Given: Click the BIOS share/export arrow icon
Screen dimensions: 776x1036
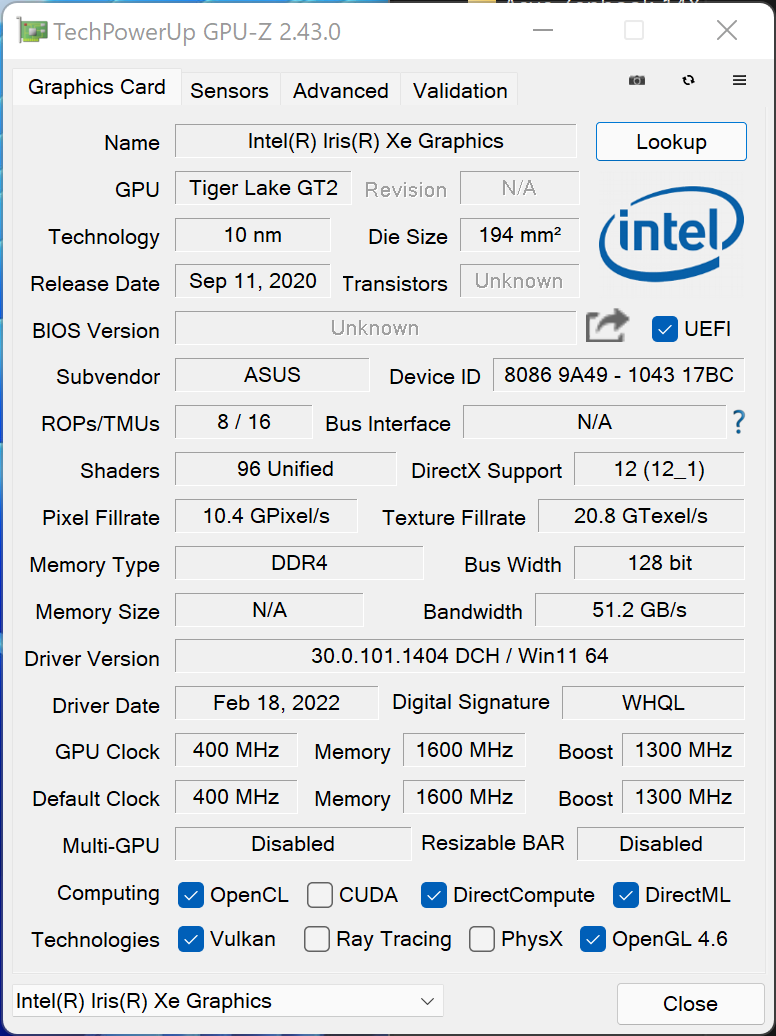Looking at the screenshot, I should pyautogui.click(x=607, y=327).
